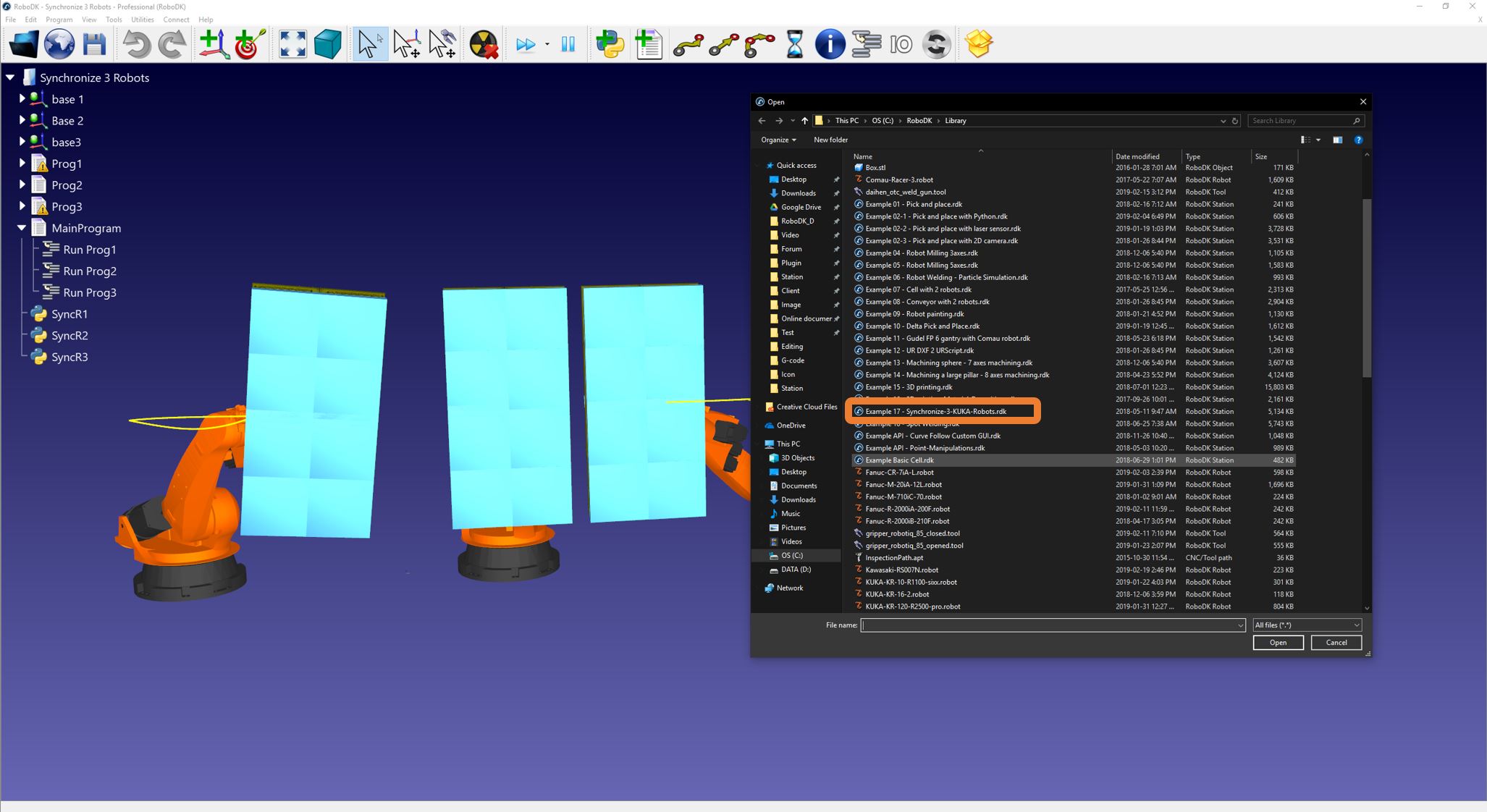Screen dimensions: 1487x812
Task: Open the file type filter dropdown
Action: click(1307, 625)
